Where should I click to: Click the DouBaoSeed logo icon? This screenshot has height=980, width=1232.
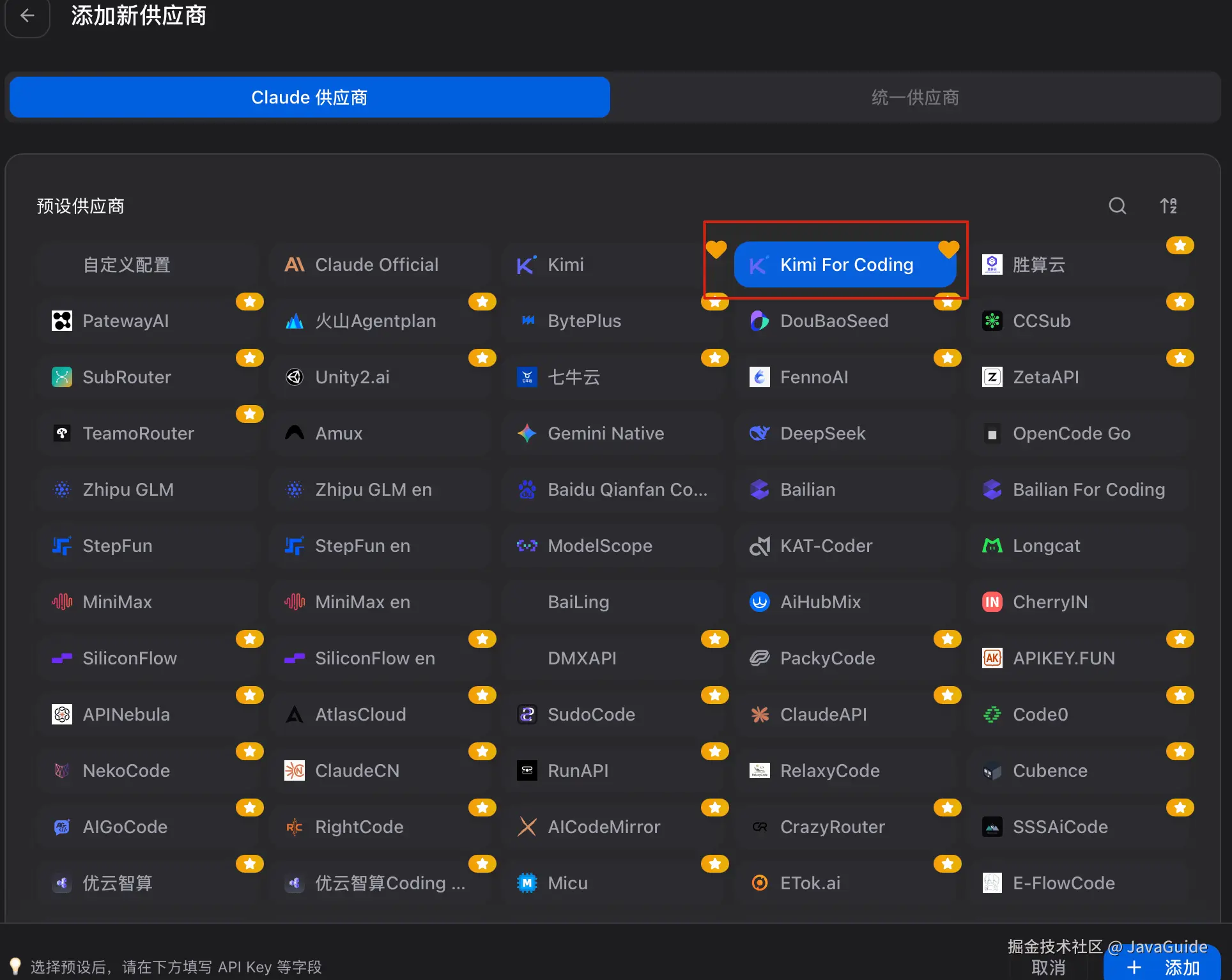tap(759, 321)
